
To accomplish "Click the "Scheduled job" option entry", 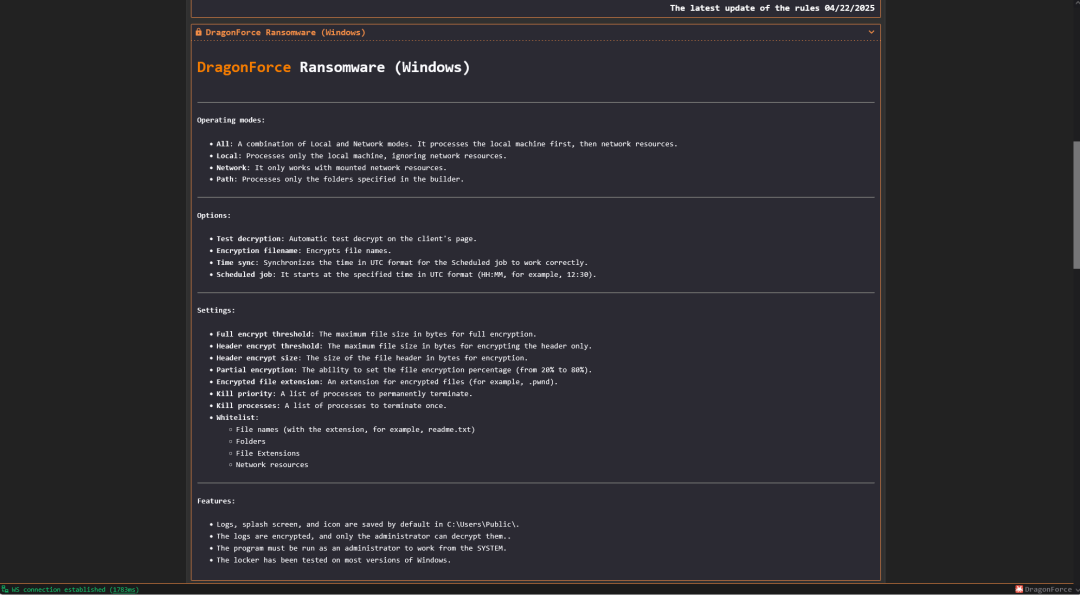I will tap(406, 275).
